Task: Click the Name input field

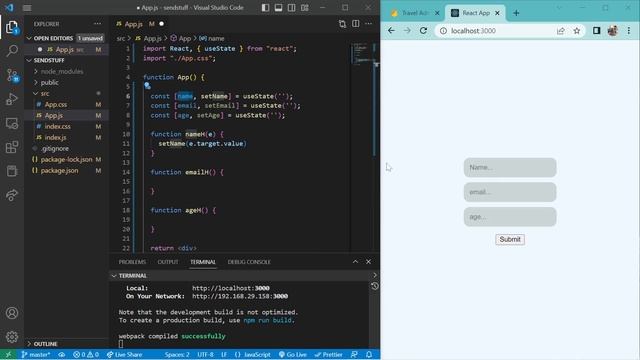Action: 510,167
